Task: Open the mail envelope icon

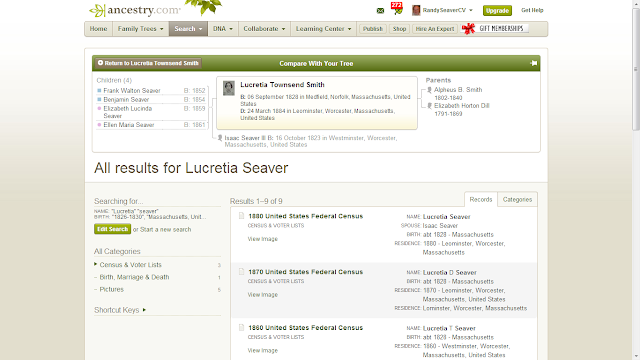Action: pos(380,11)
